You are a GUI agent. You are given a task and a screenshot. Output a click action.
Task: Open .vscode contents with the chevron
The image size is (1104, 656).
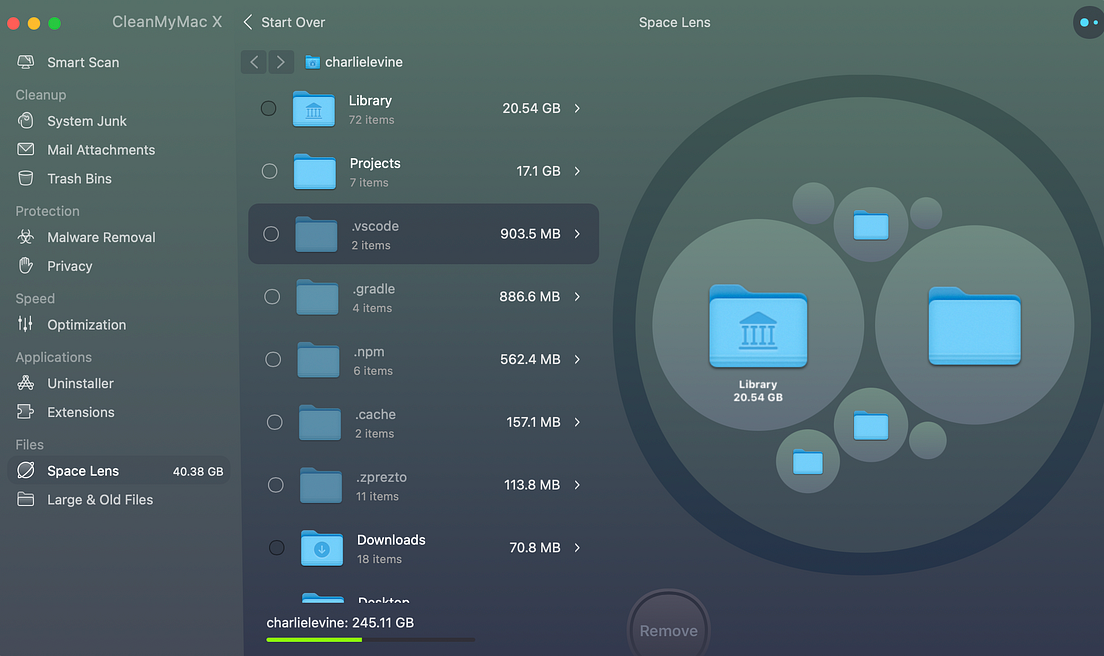(577, 234)
